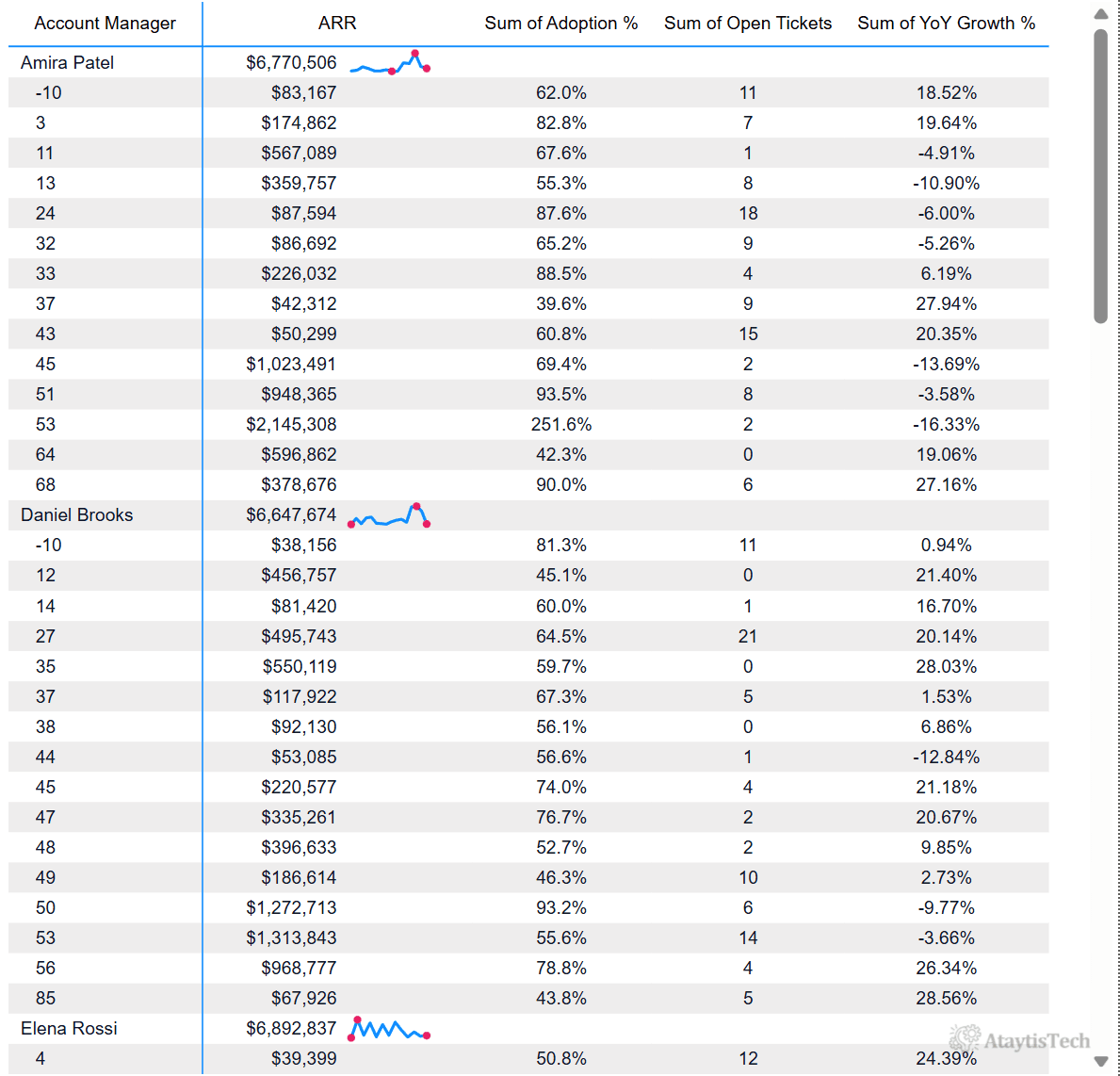This screenshot has width=1120, height=1076.
Task: Click ARR value $456,757
Action: (299, 575)
